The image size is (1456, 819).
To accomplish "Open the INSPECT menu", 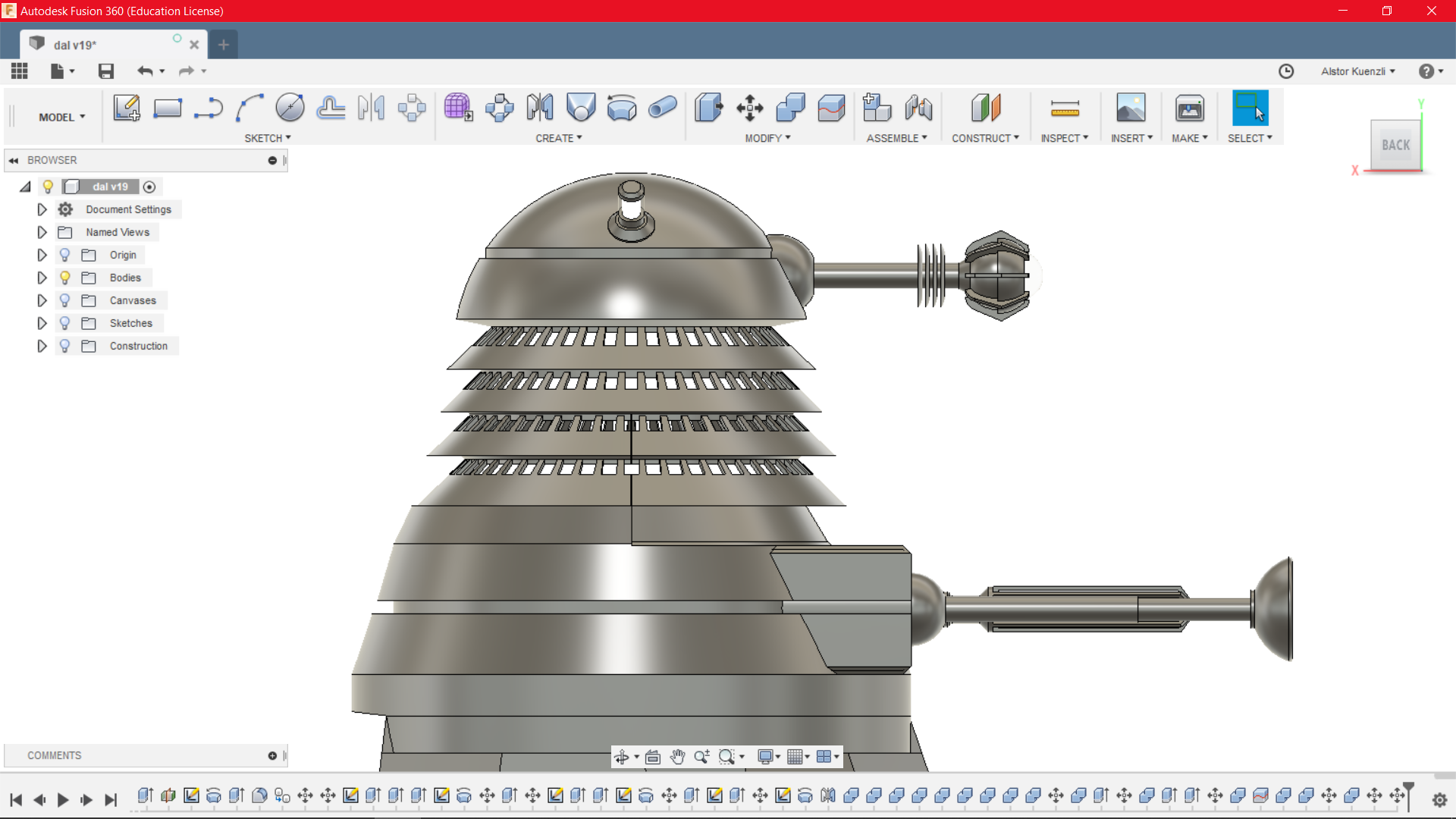I will (1065, 138).
